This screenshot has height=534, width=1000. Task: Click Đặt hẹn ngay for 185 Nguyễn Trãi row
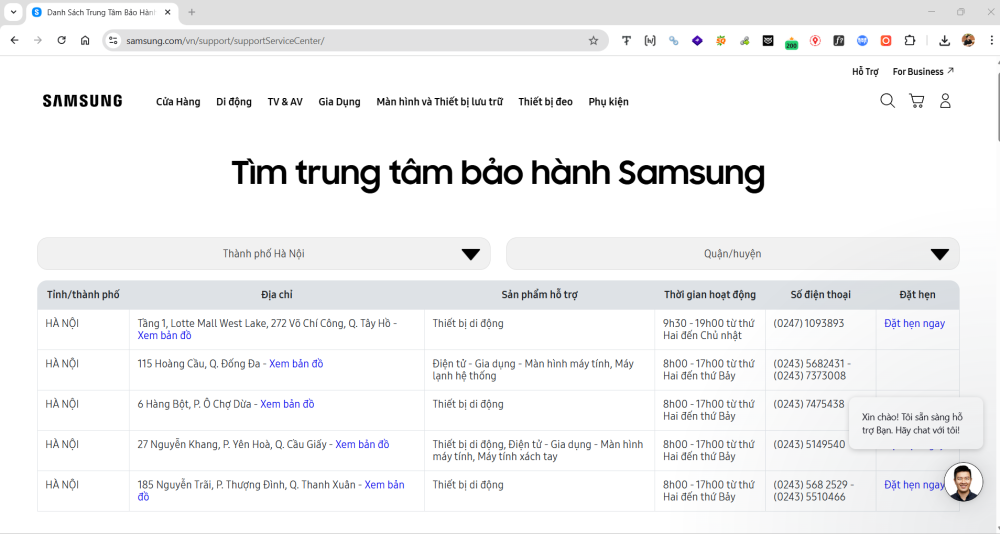point(915,485)
